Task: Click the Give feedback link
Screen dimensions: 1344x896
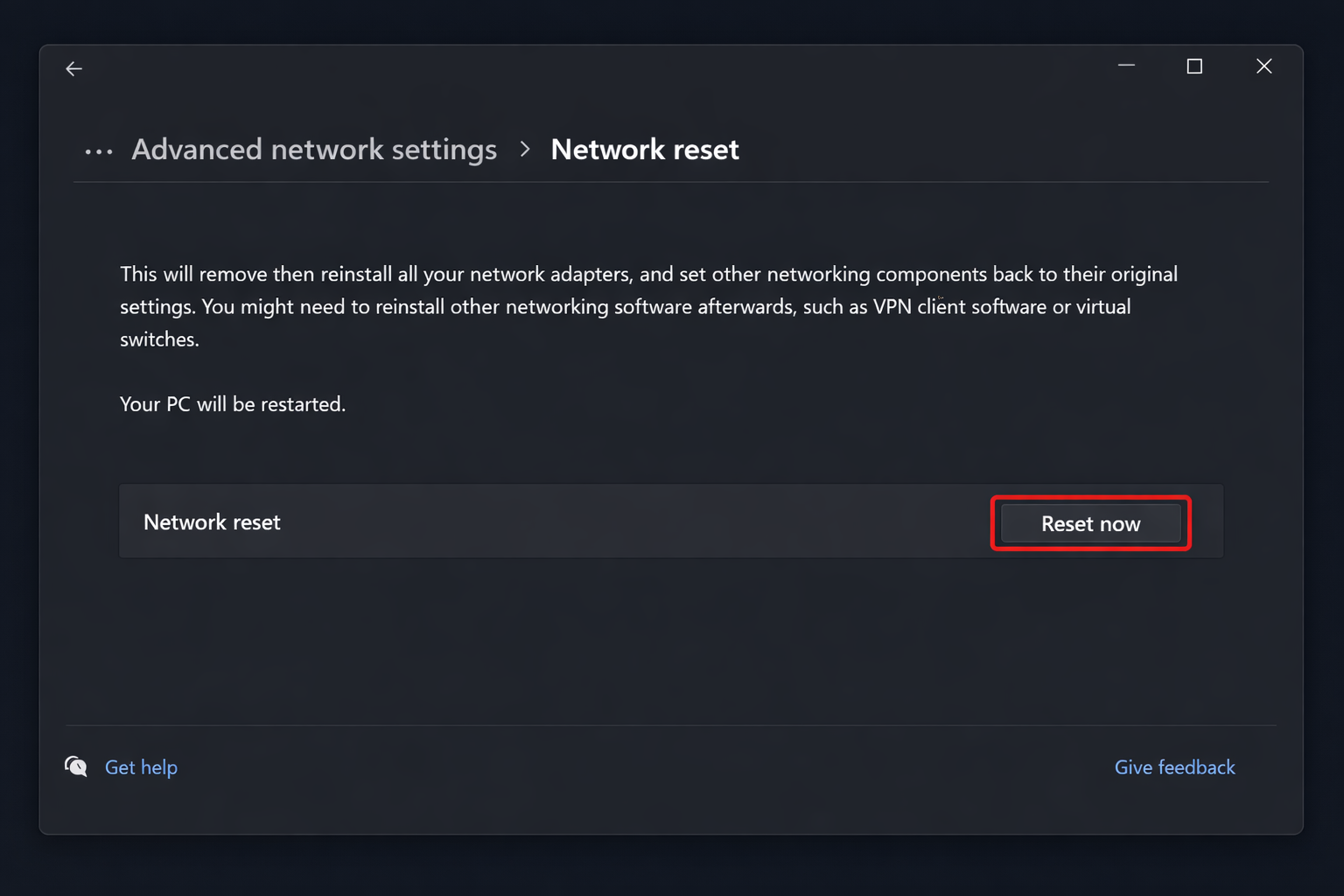Action: coord(1174,766)
